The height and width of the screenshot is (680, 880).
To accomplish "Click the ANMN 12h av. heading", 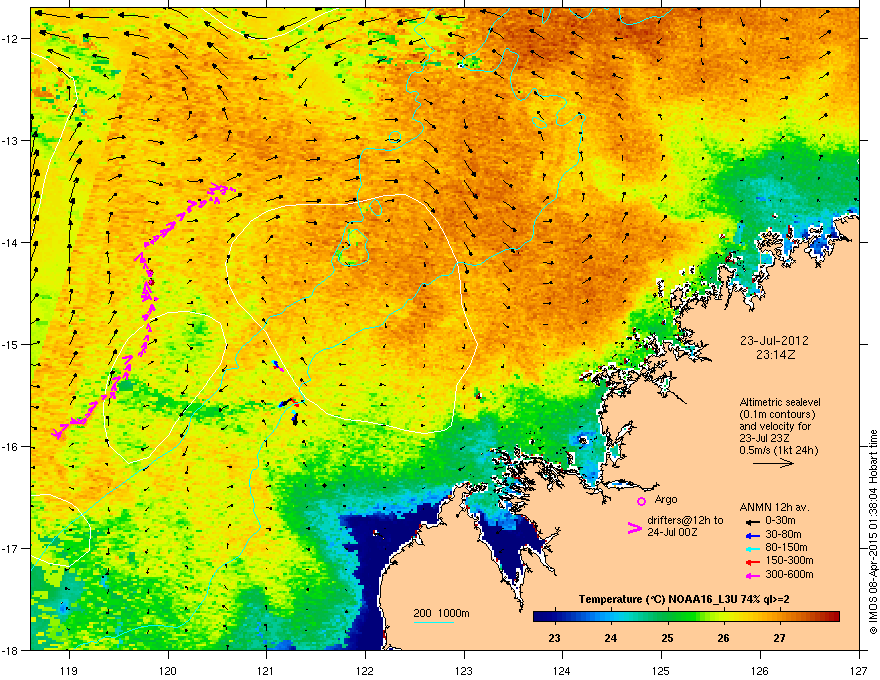I will (774, 507).
